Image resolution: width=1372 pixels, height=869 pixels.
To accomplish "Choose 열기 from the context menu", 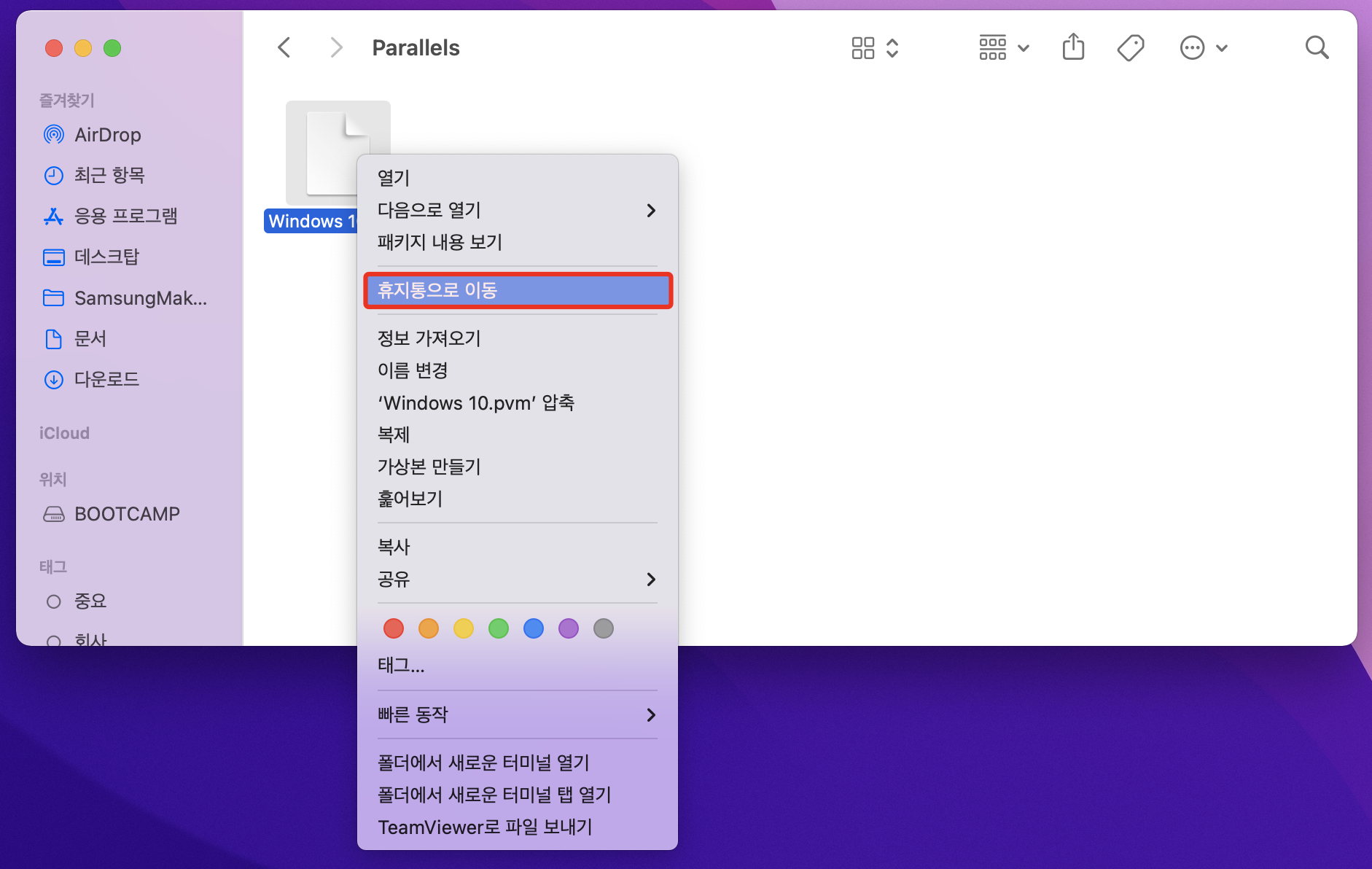I will pyautogui.click(x=518, y=178).
